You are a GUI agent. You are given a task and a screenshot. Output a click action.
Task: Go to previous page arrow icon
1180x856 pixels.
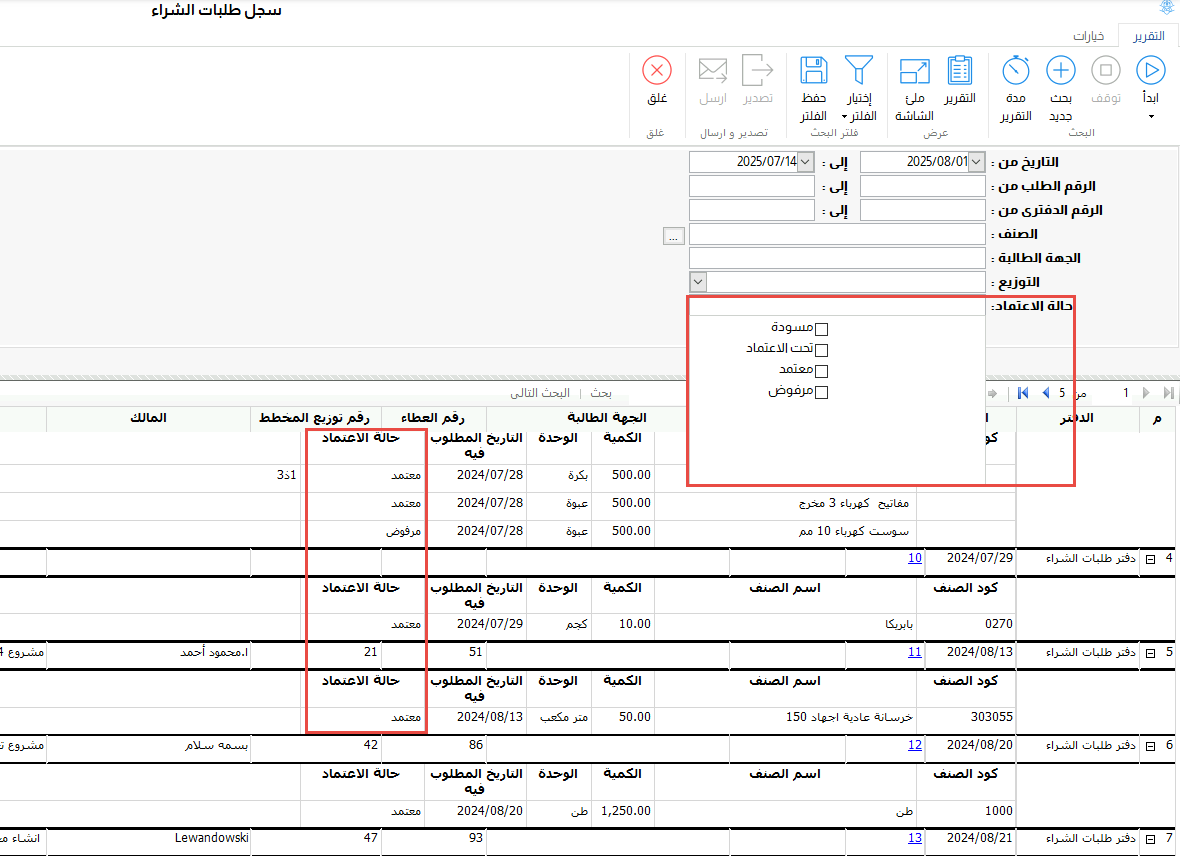pyautogui.click(x=1045, y=393)
